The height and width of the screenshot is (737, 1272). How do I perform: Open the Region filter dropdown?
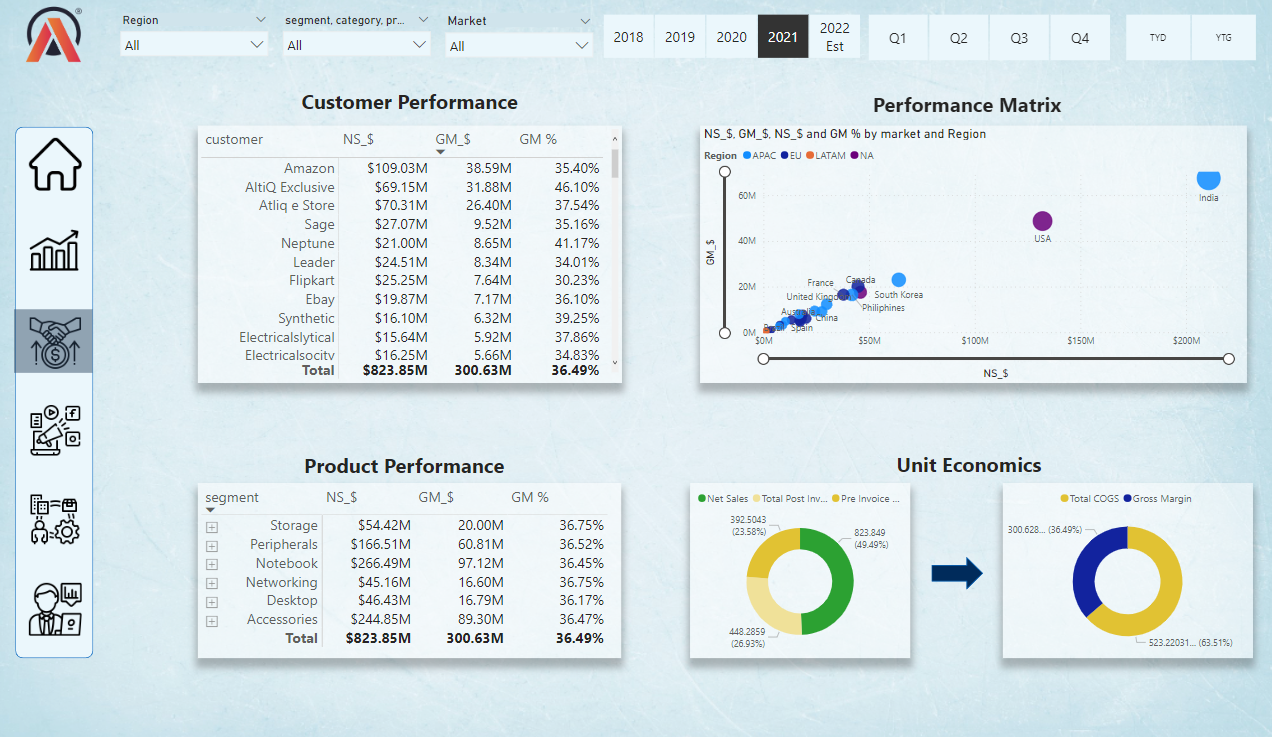[259, 44]
